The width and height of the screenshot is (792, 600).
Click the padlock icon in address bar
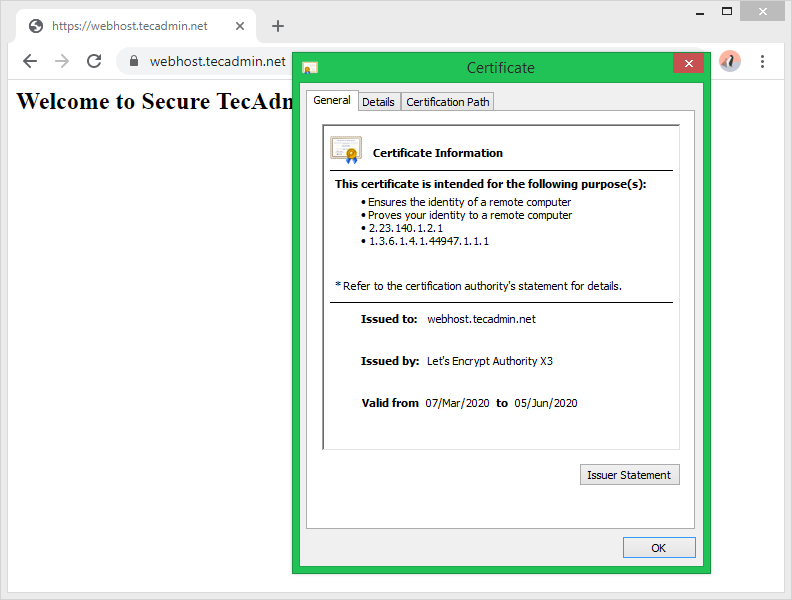134,61
